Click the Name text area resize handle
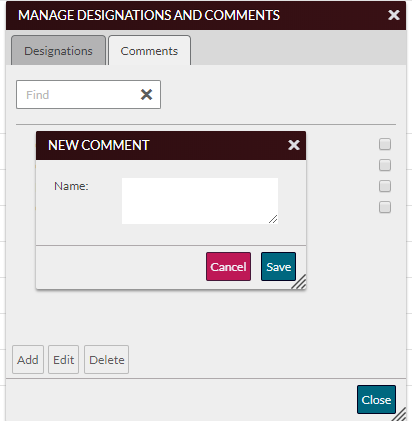412x424 pixels. tap(273, 219)
